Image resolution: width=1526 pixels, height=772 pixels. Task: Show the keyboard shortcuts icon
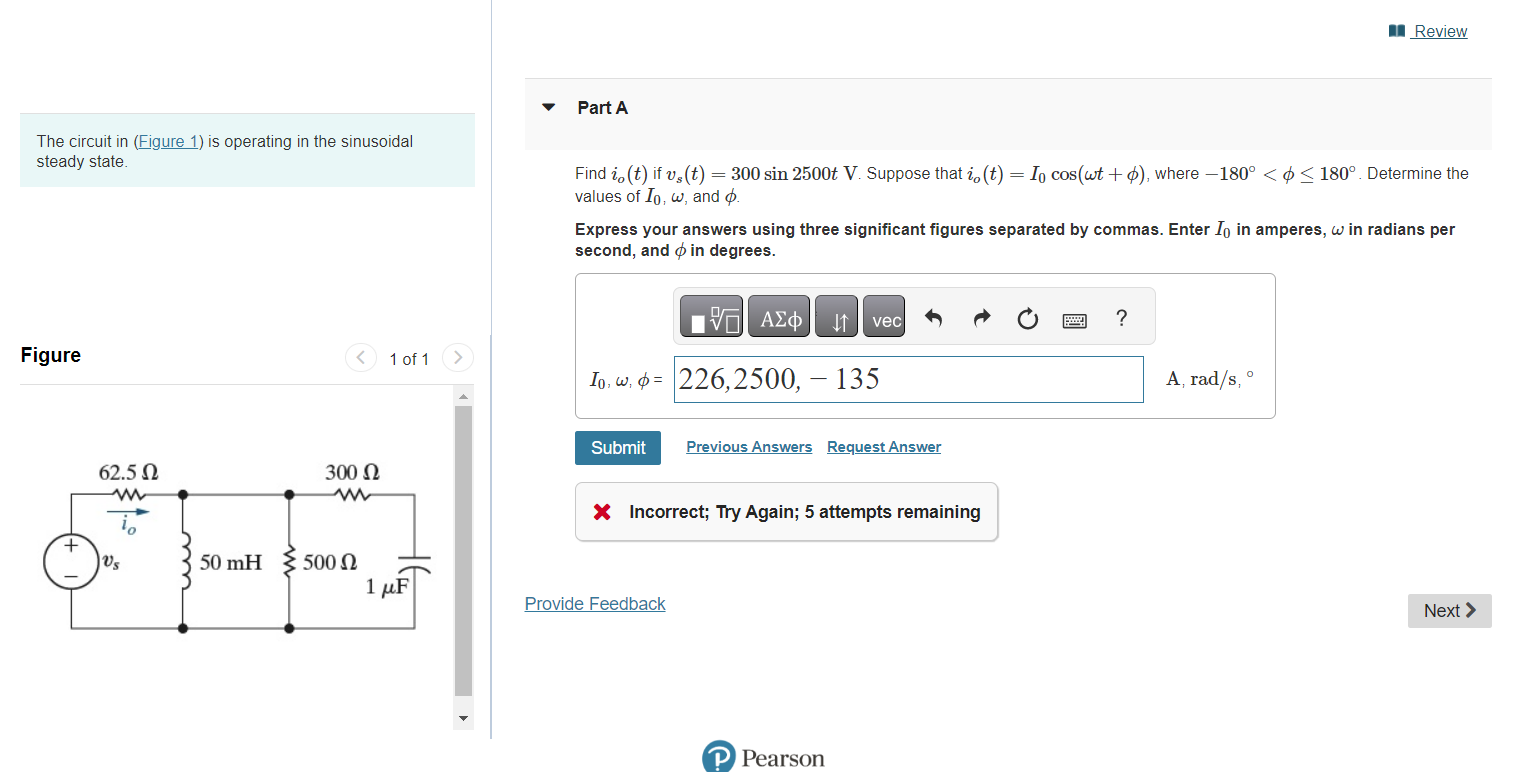[x=1074, y=320]
